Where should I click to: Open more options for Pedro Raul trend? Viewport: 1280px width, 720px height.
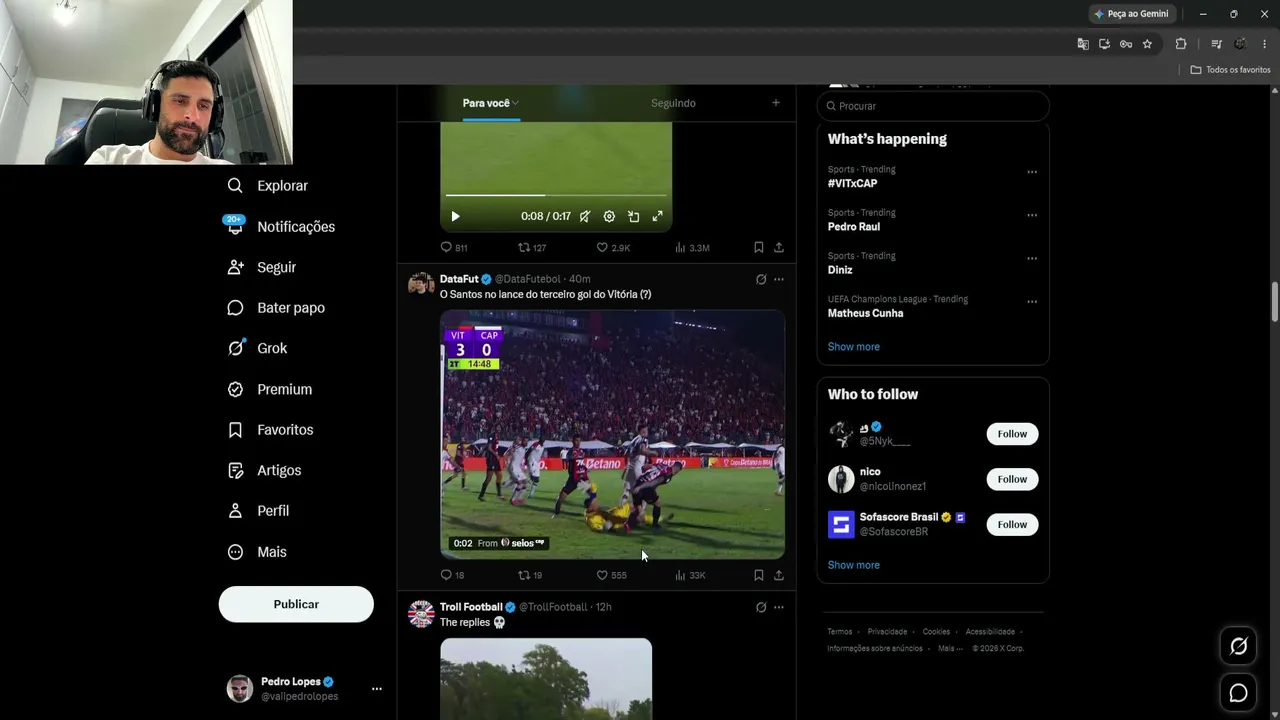[1032, 215]
